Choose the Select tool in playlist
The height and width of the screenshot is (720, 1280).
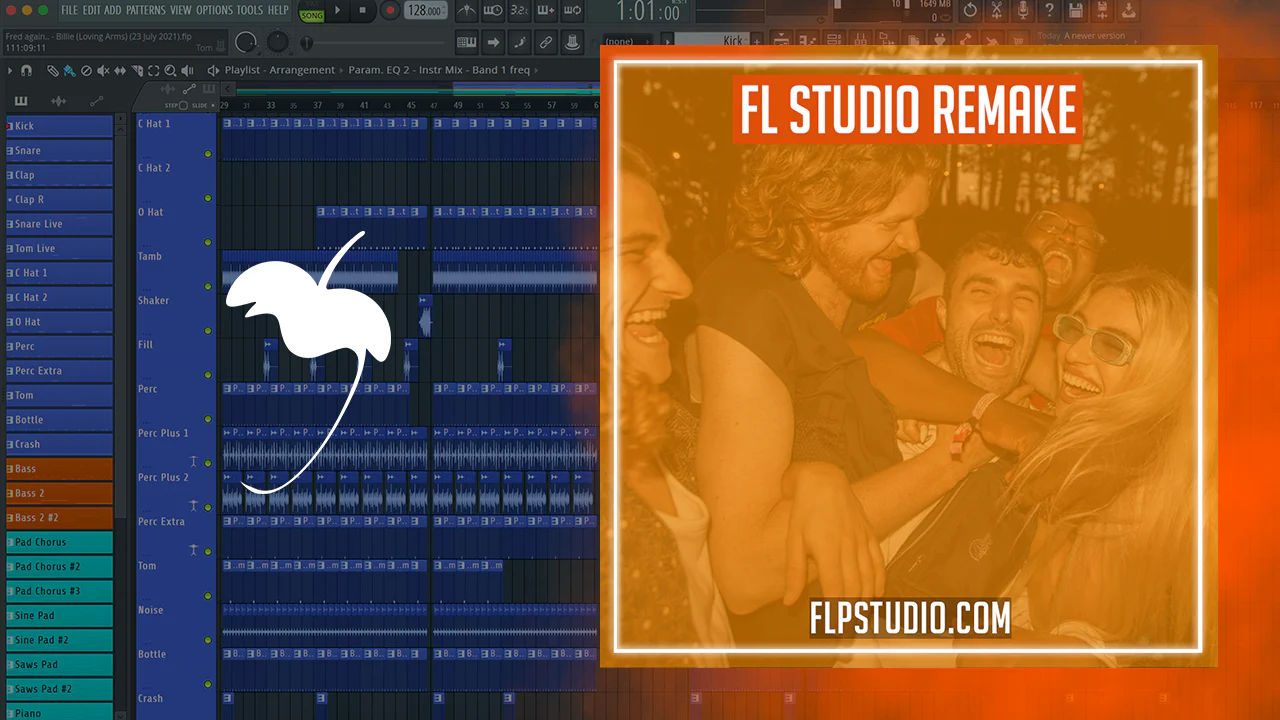[153, 71]
